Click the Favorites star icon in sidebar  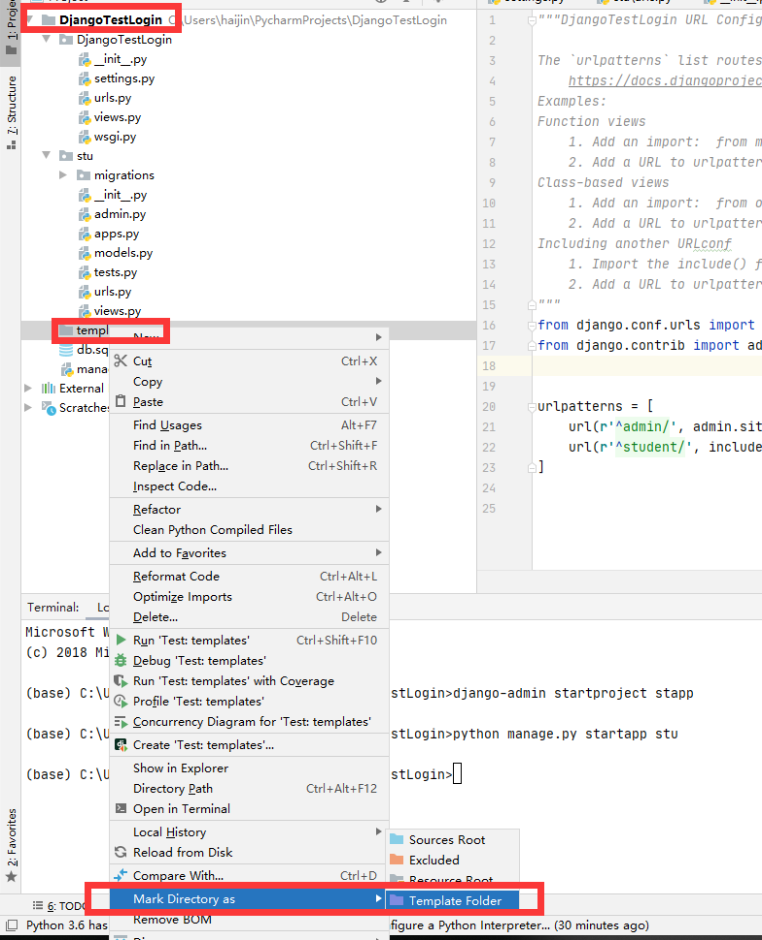click(x=11, y=877)
